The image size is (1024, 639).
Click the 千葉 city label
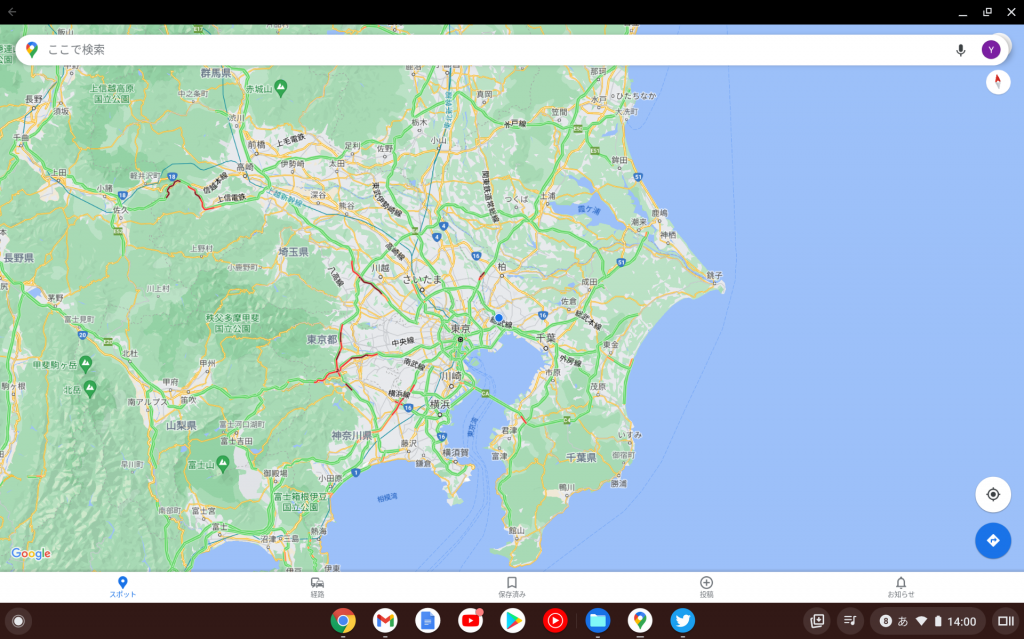coord(545,338)
